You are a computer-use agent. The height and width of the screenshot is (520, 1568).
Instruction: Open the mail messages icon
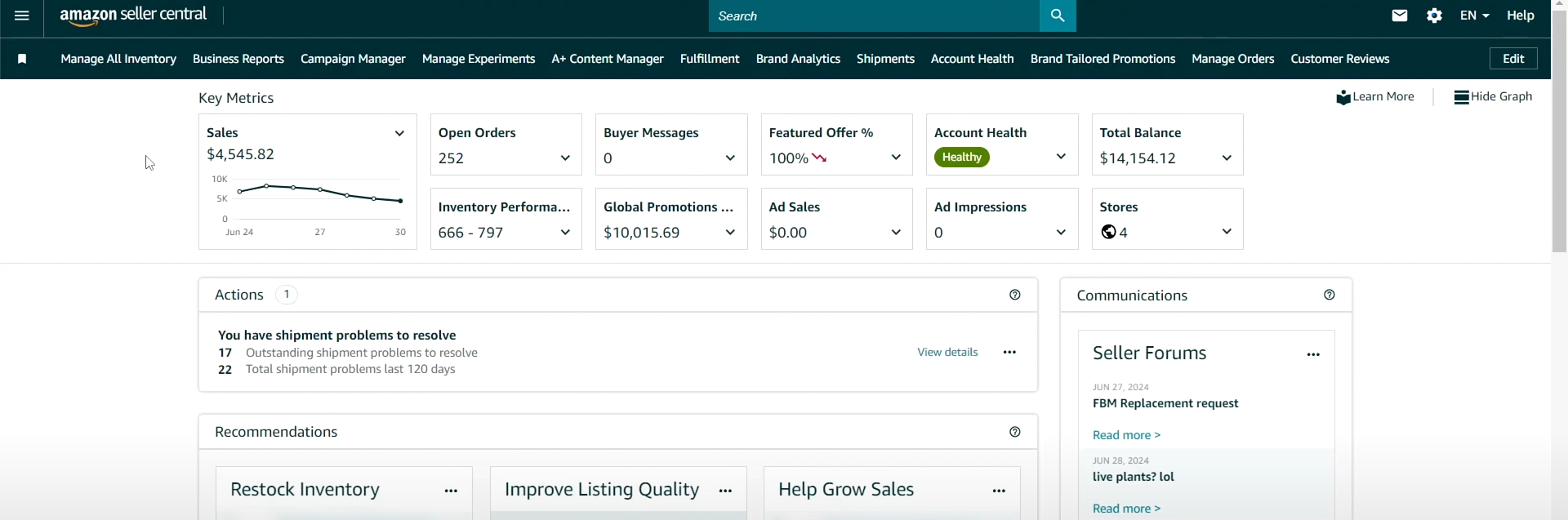coord(1400,16)
